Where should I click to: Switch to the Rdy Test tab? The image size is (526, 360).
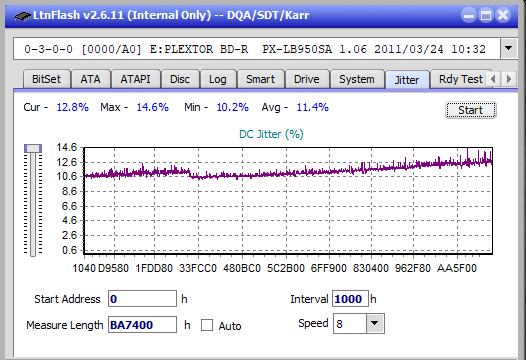tap(460, 79)
